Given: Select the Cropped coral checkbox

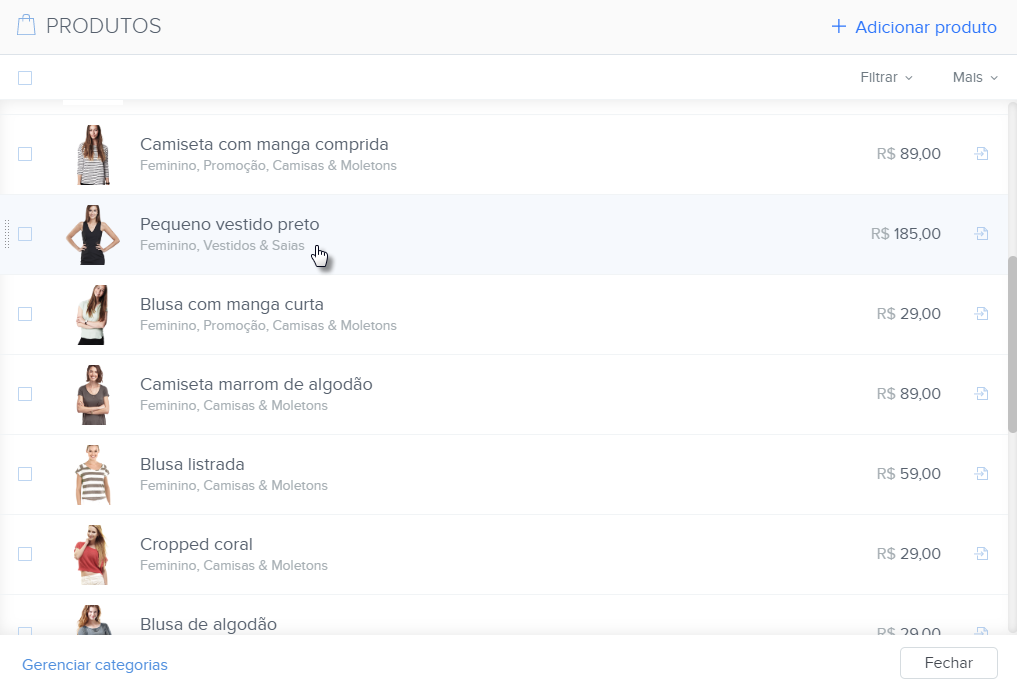Looking at the screenshot, I should pyautogui.click(x=25, y=554).
